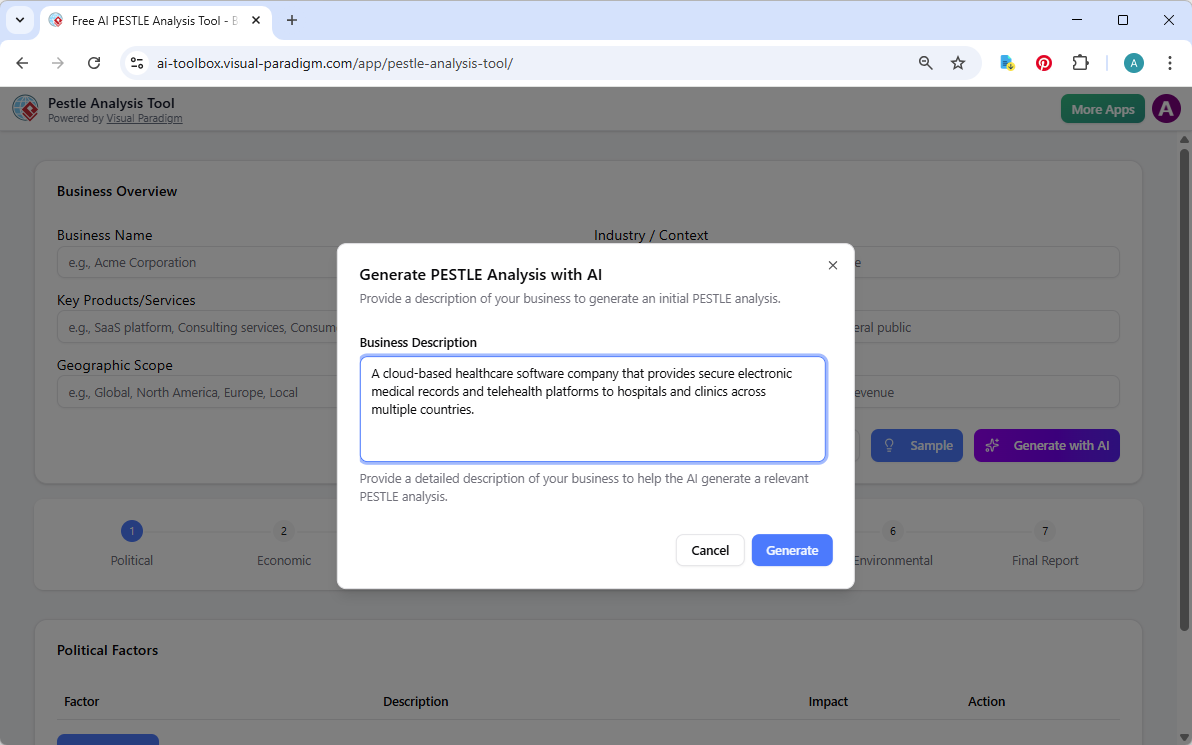Open the Visual Paradigm link
Viewport: 1192px width, 745px height.
[x=144, y=117]
